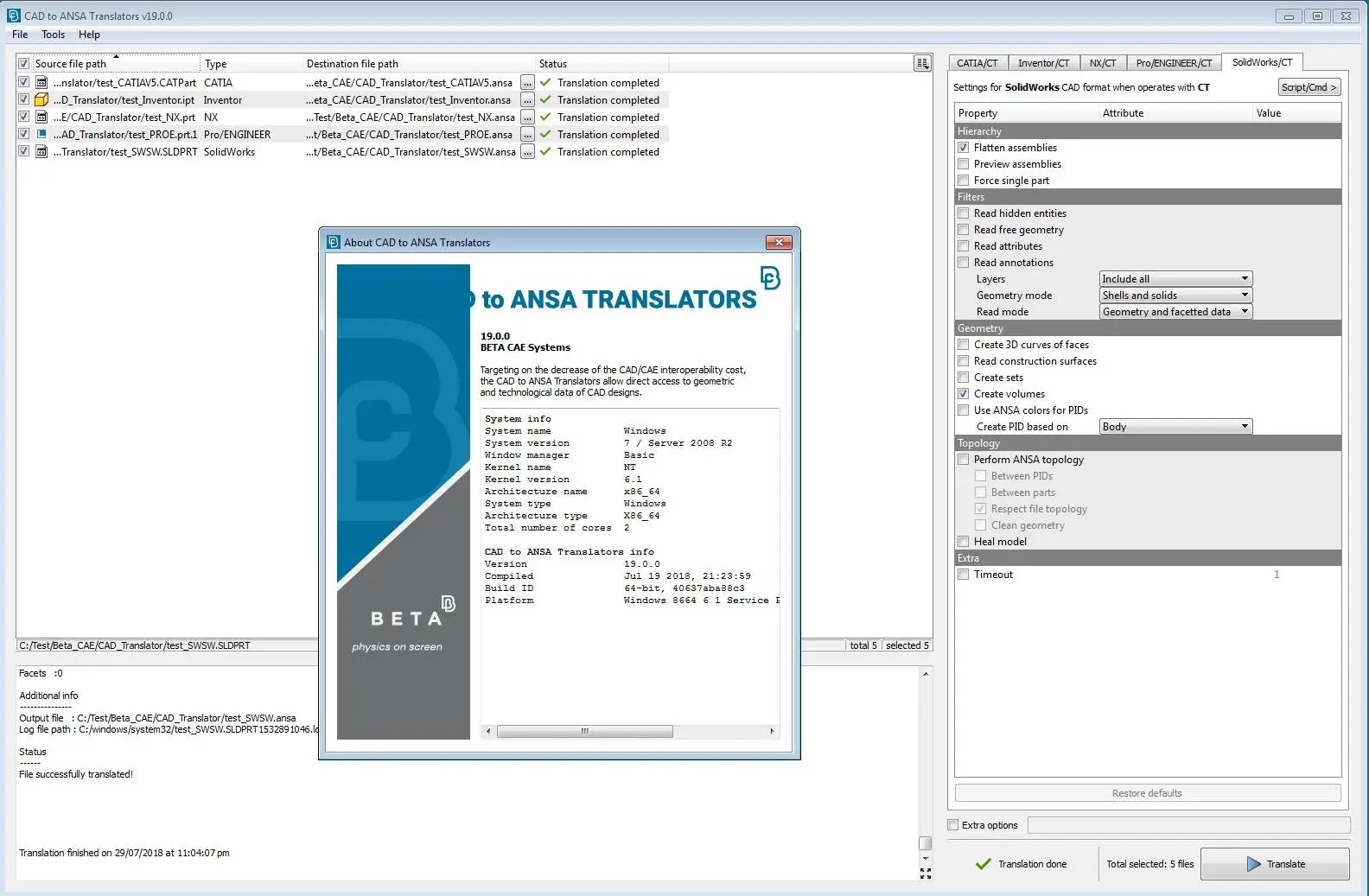
Task: Click the Extra options text field
Action: point(1188,825)
